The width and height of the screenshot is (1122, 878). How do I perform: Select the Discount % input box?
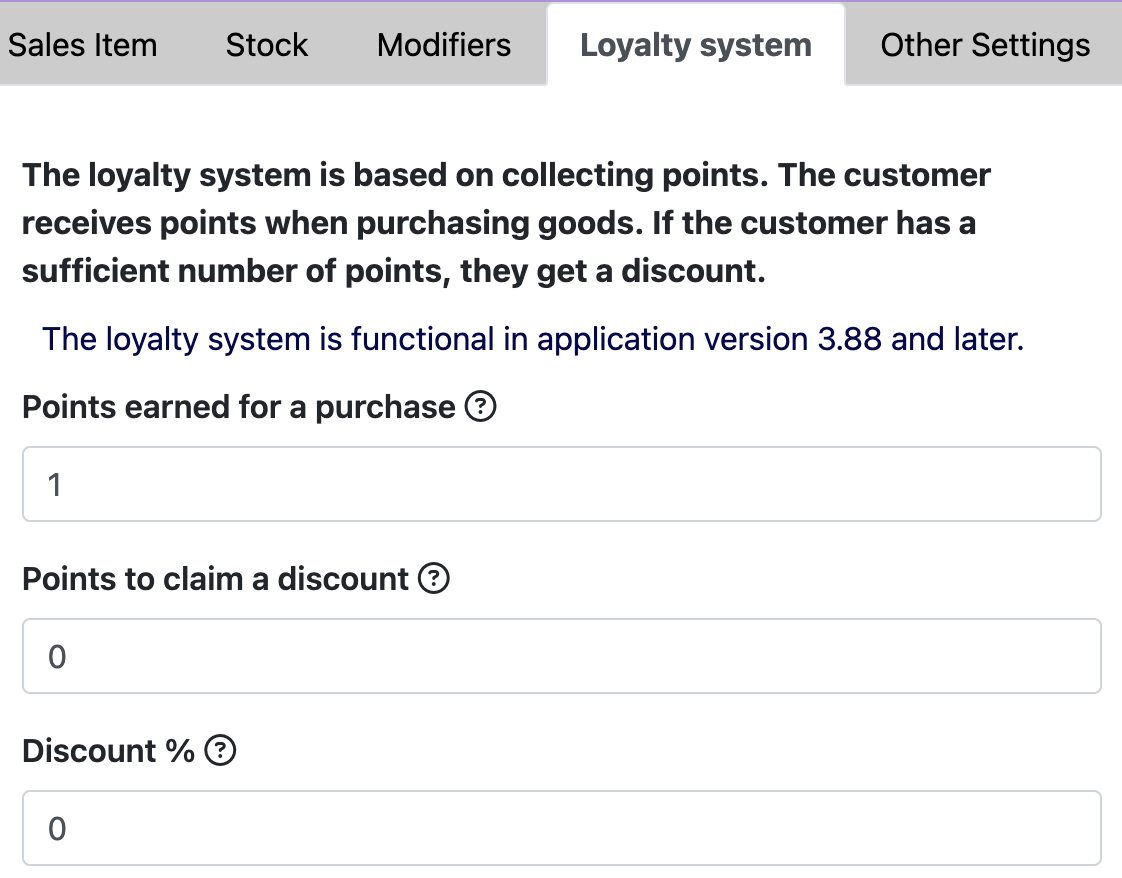point(562,828)
